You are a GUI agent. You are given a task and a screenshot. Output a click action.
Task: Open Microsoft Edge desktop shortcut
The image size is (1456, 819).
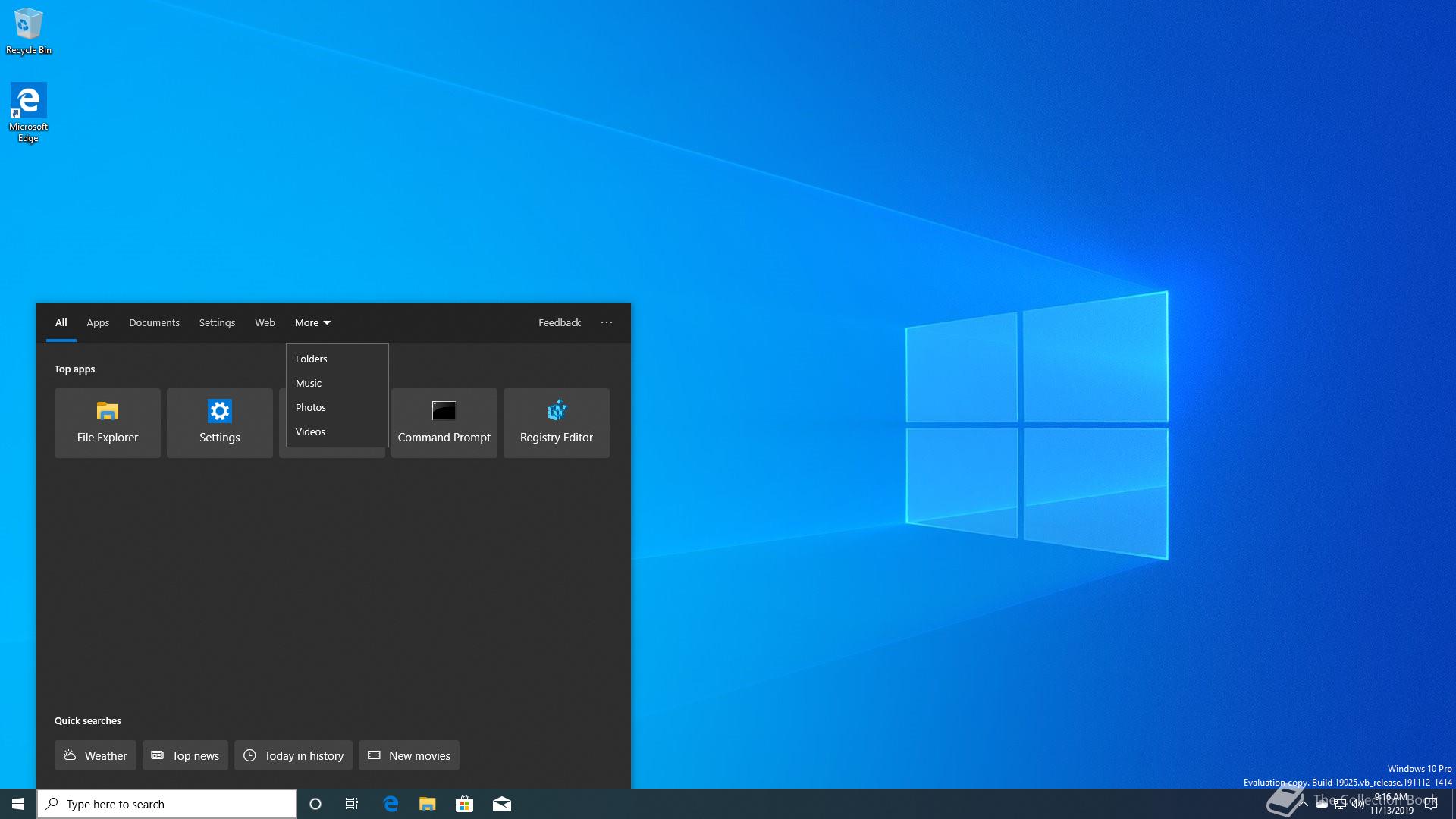(28, 112)
